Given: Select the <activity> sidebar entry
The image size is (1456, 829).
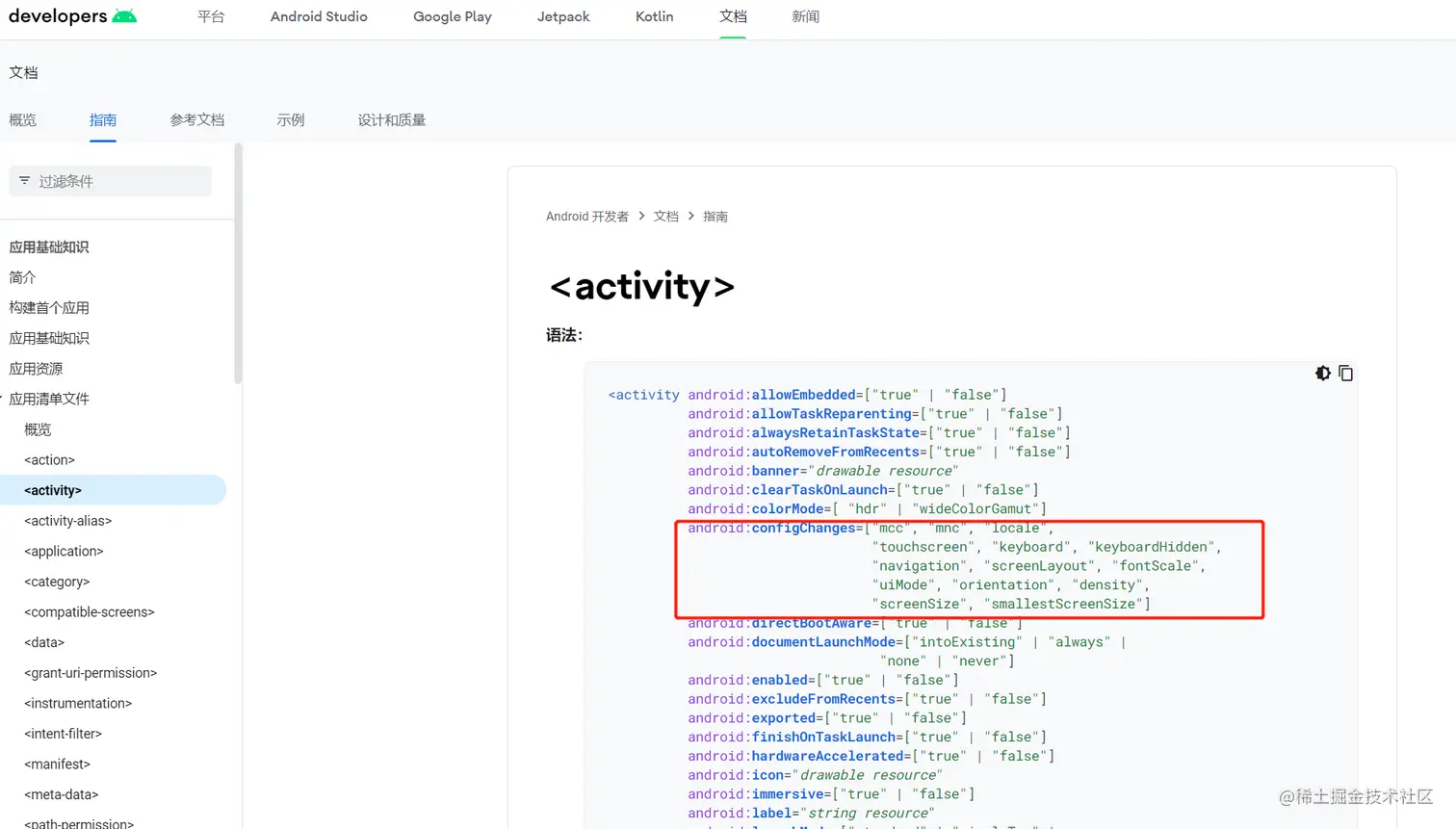Looking at the screenshot, I should pyautogui.click(x=113, y=490).
